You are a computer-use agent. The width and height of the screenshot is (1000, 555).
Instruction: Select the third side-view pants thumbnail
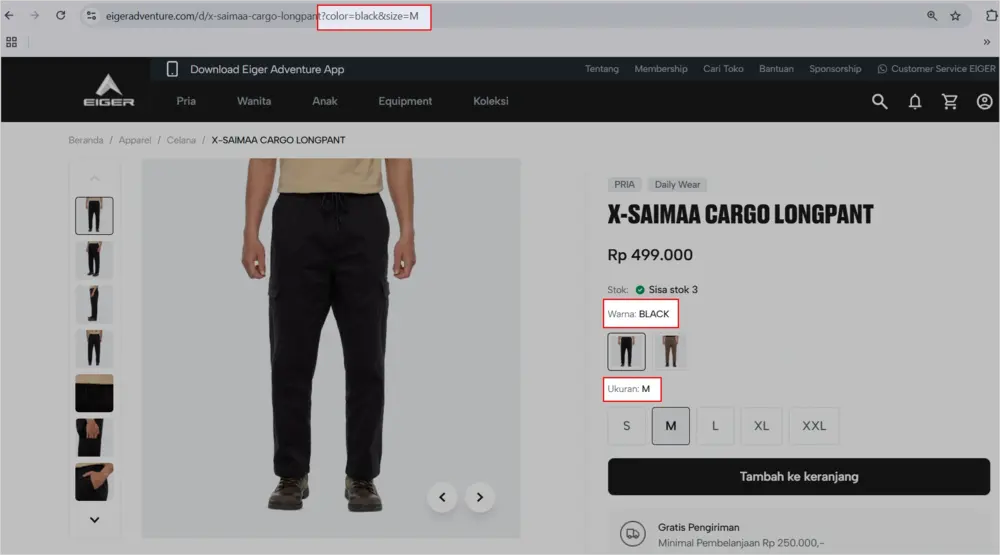(94, 304)
